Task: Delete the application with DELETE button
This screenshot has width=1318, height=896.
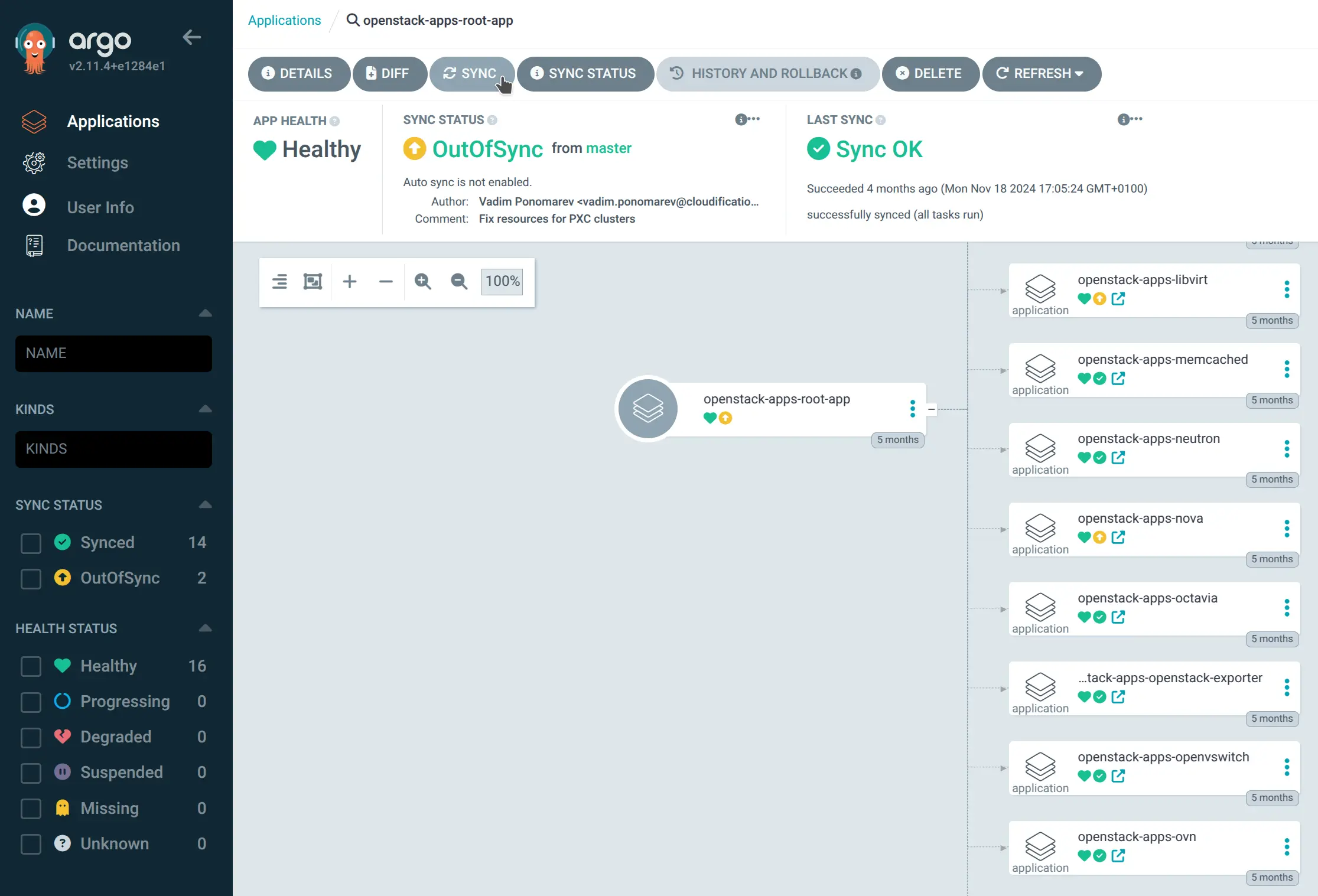Action: [x=930, y=74]
